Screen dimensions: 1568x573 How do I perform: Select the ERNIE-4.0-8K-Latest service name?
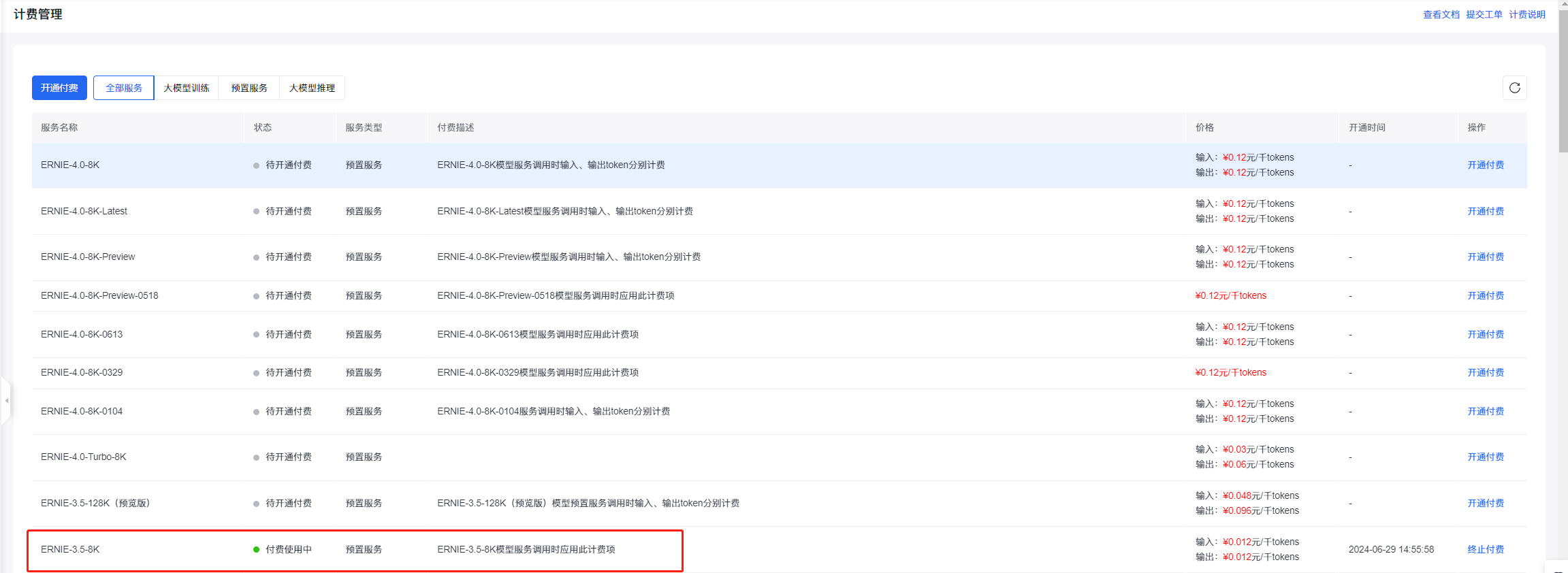[x=84, y=212]
